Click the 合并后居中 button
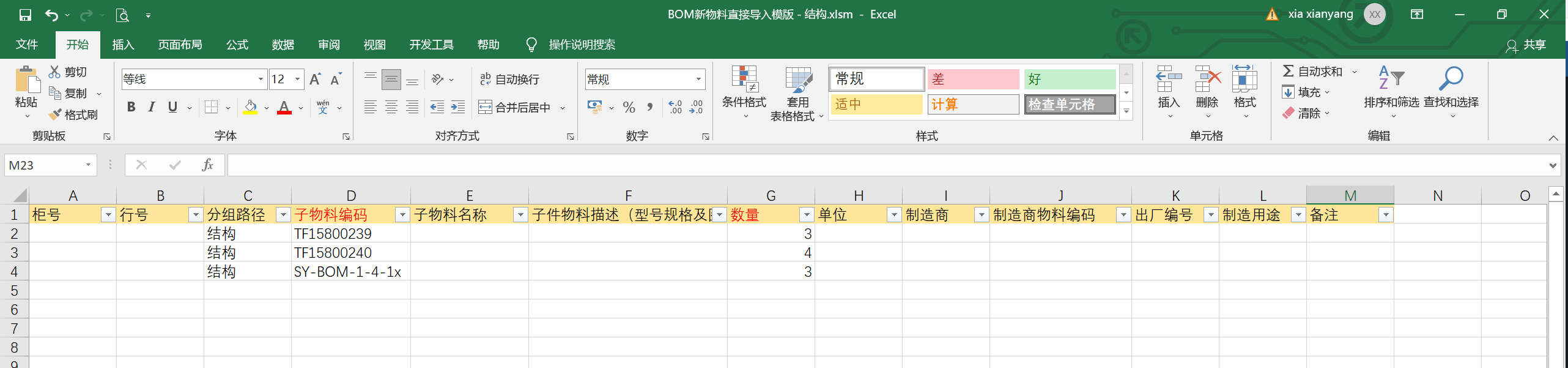 (515, 108)
